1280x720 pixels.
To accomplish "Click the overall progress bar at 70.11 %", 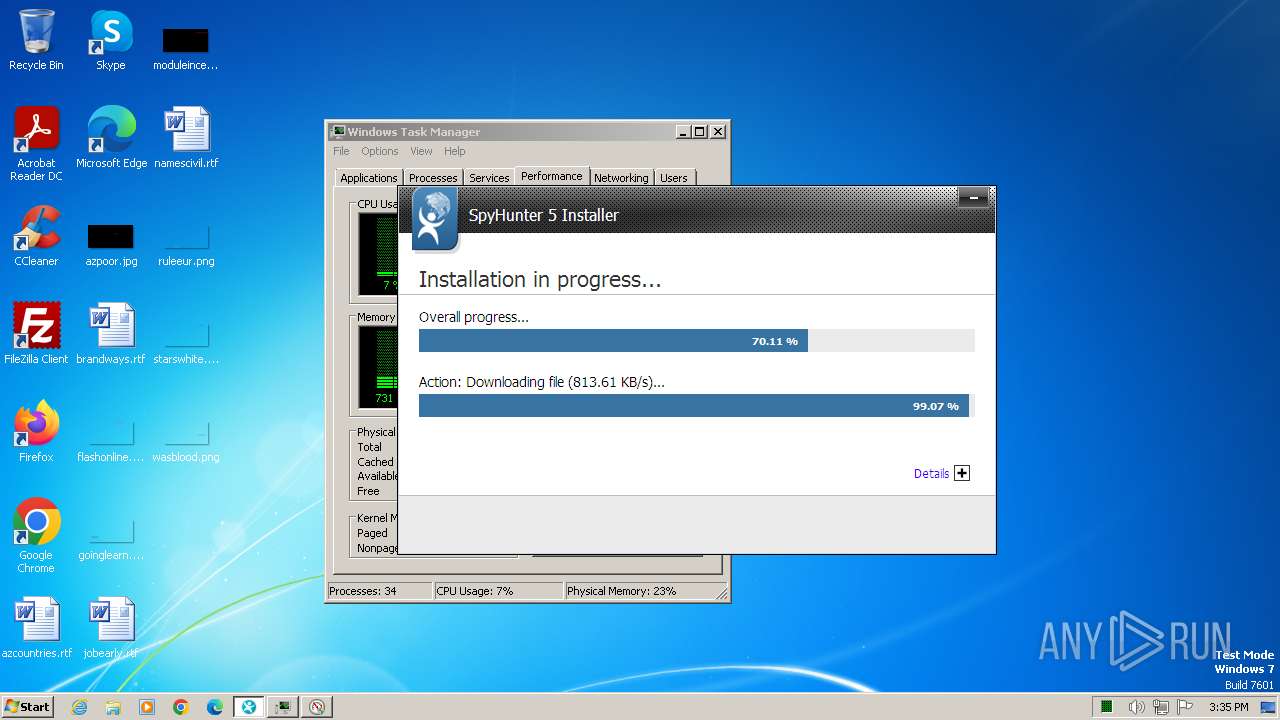I will pyautogui.click(x=696, y=341).
